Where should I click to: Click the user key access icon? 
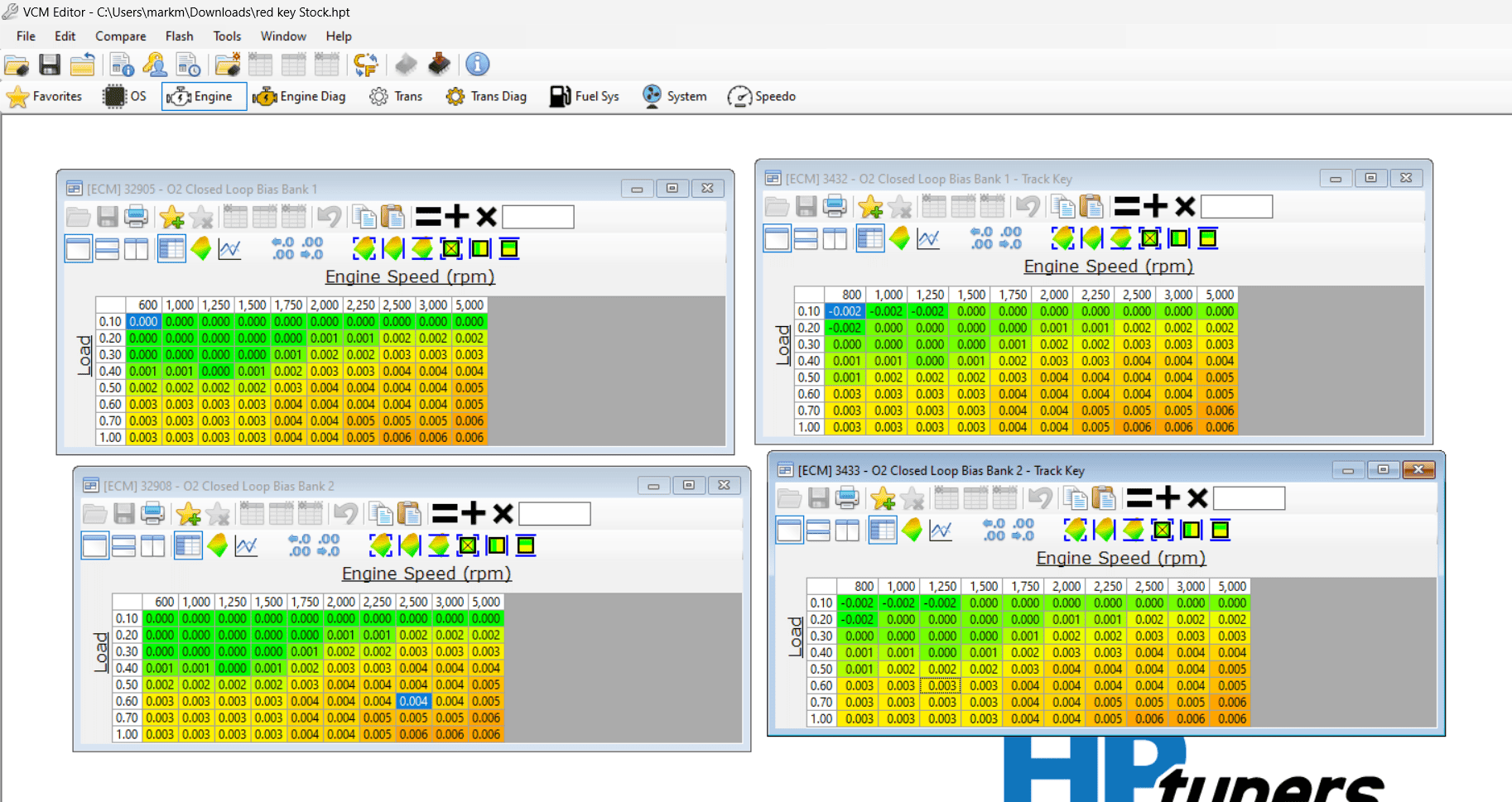click(x=155, y=65)
